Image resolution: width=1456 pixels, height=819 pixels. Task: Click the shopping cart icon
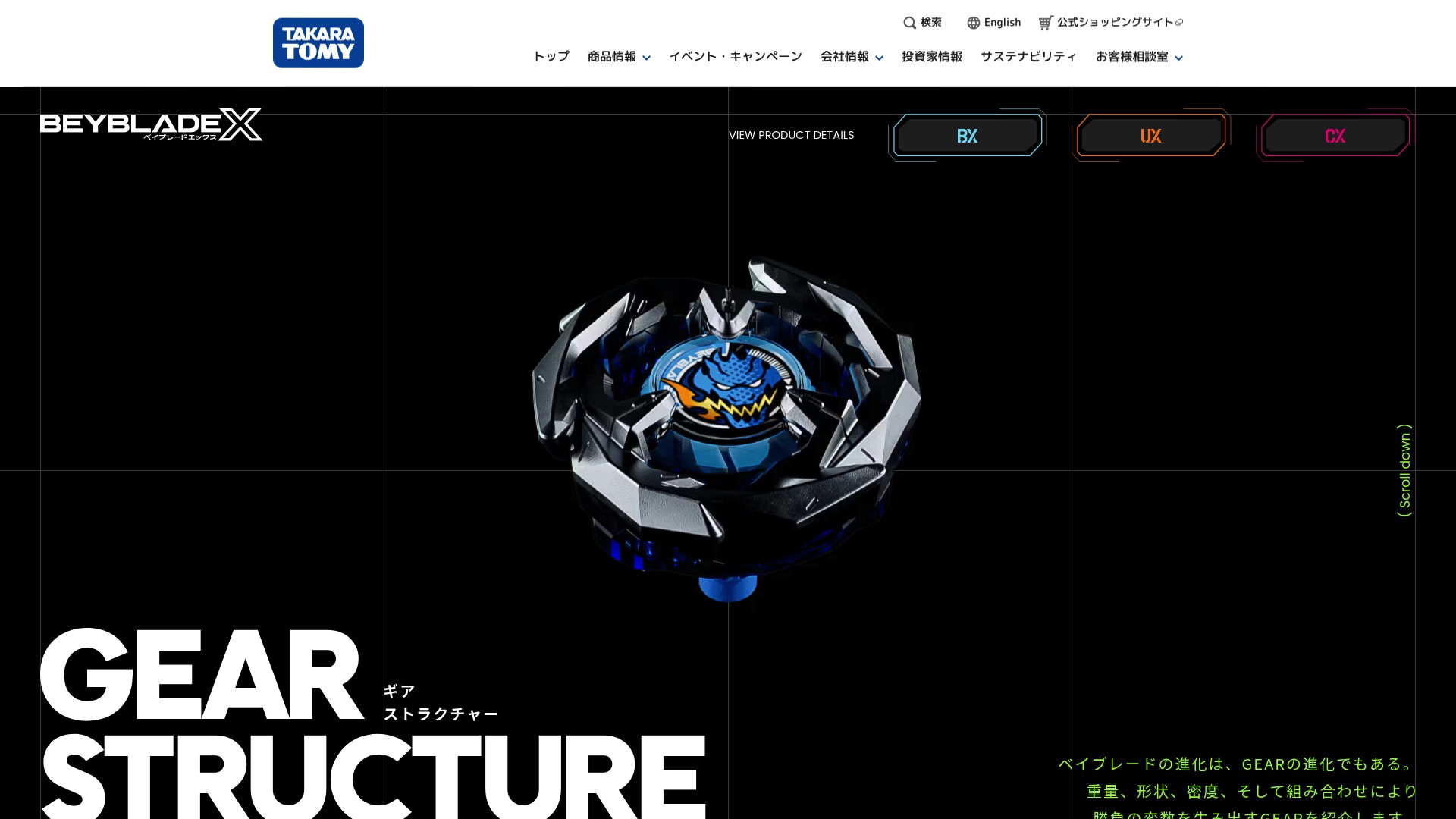[x=1046, y=23]
